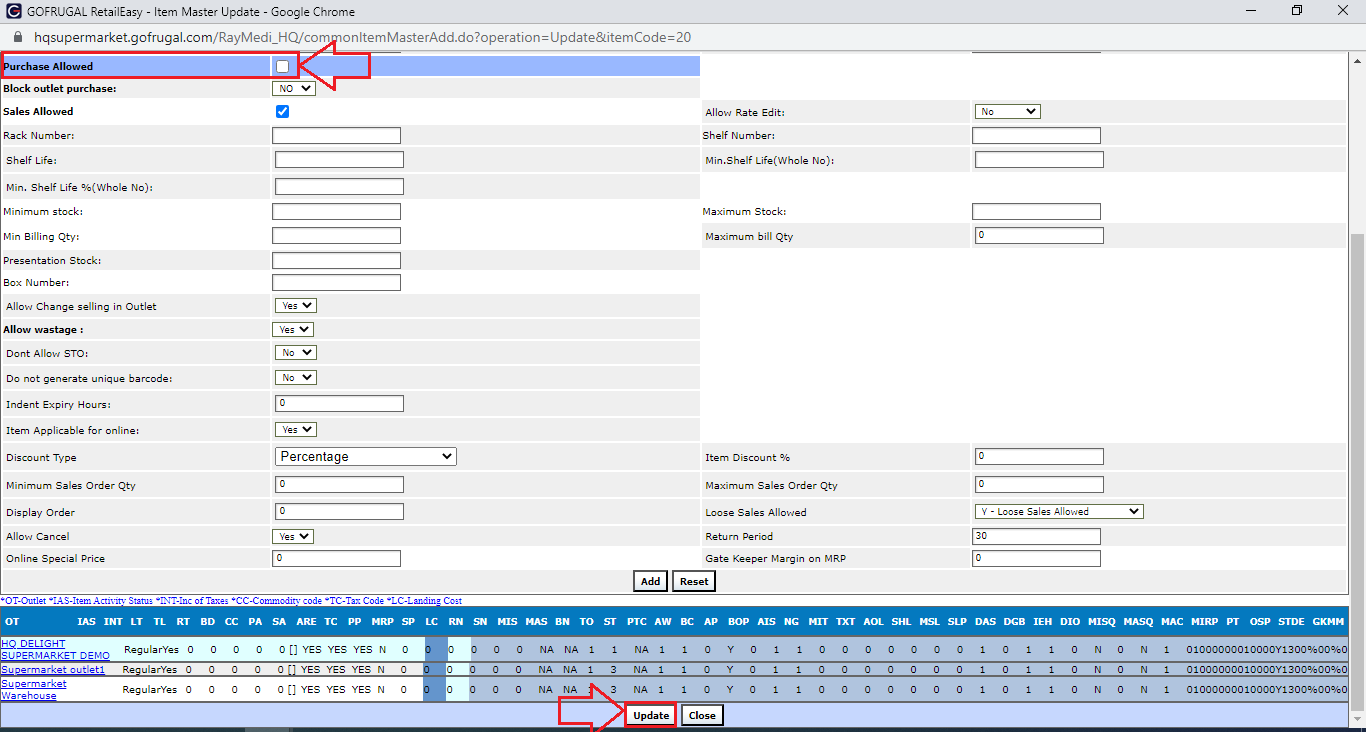Click the Reset button
1366x732 pixels.
694,581
